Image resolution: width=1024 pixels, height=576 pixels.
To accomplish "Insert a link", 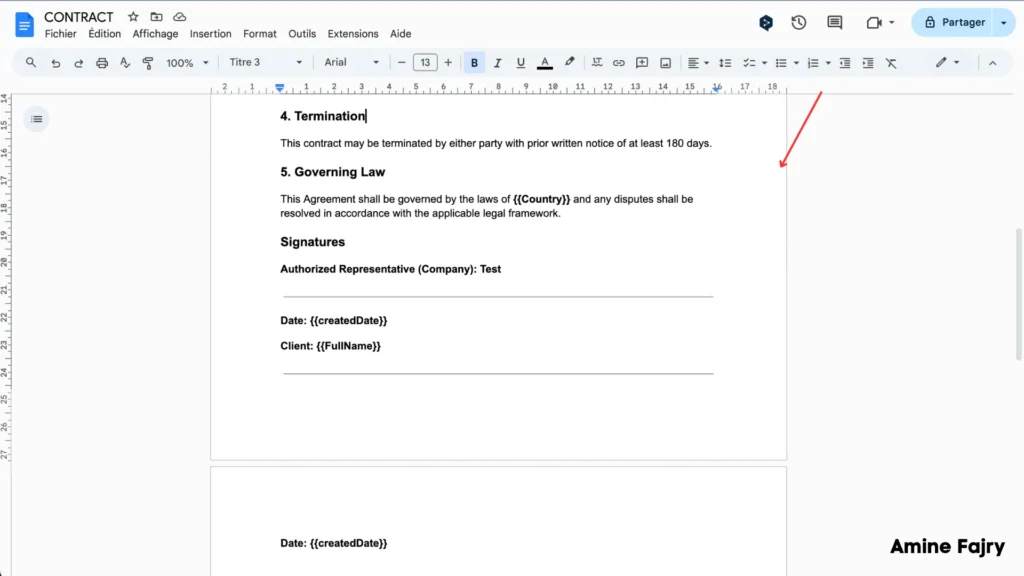I will [x=618, y=63].
